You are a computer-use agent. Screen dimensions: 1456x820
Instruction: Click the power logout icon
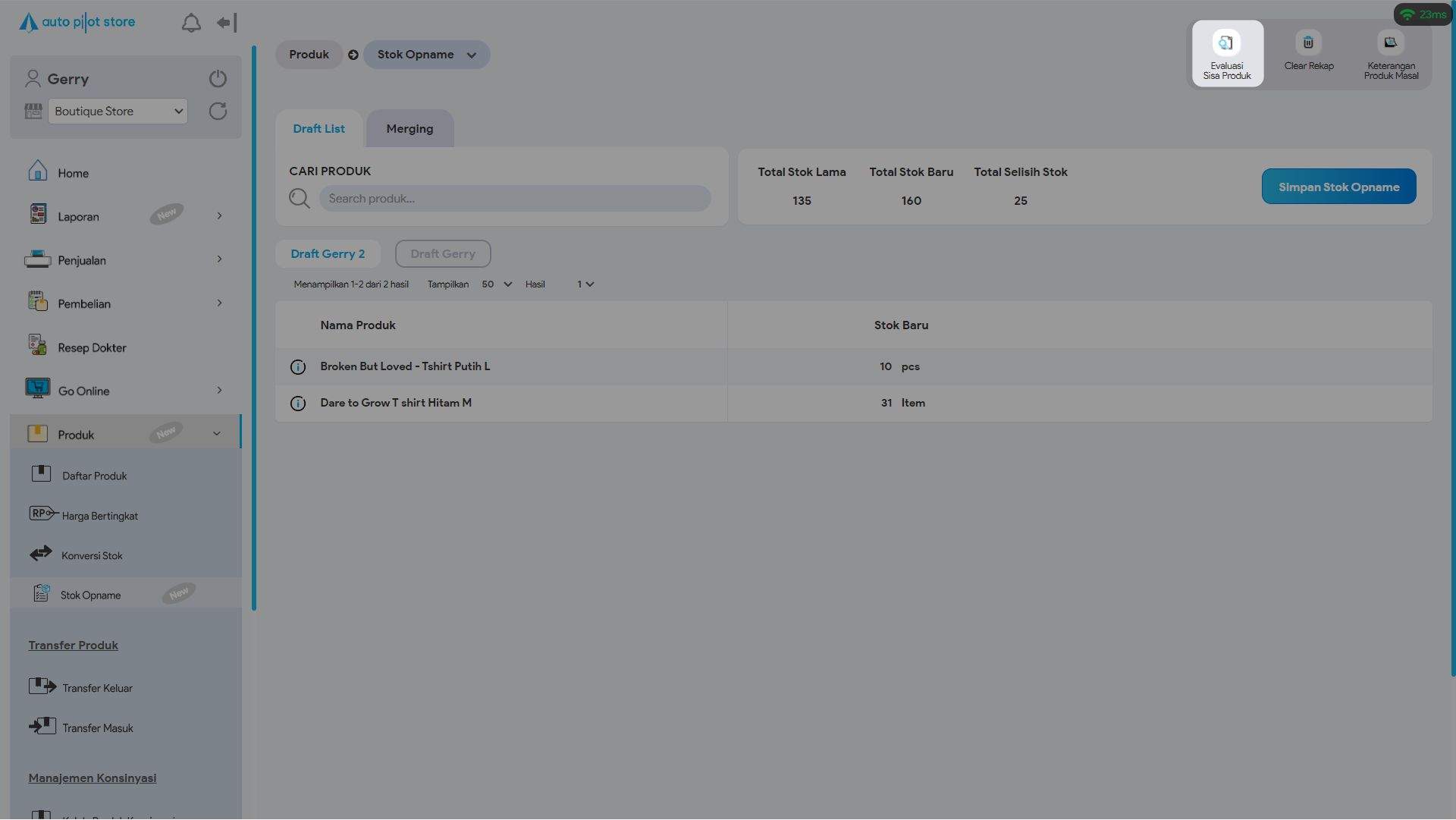tap(218, 79)
